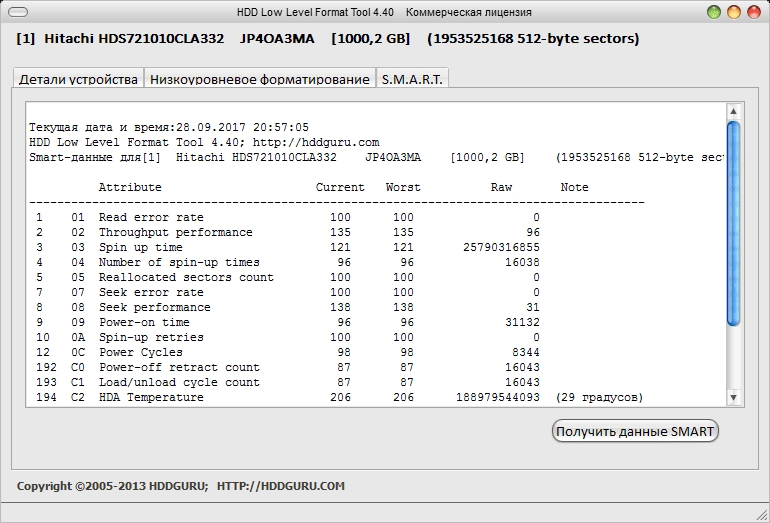Image resolution: width=770 pixels, height=523 pixels.
Task: Click the scrollbar down arrow
Action: pos(733,398)
